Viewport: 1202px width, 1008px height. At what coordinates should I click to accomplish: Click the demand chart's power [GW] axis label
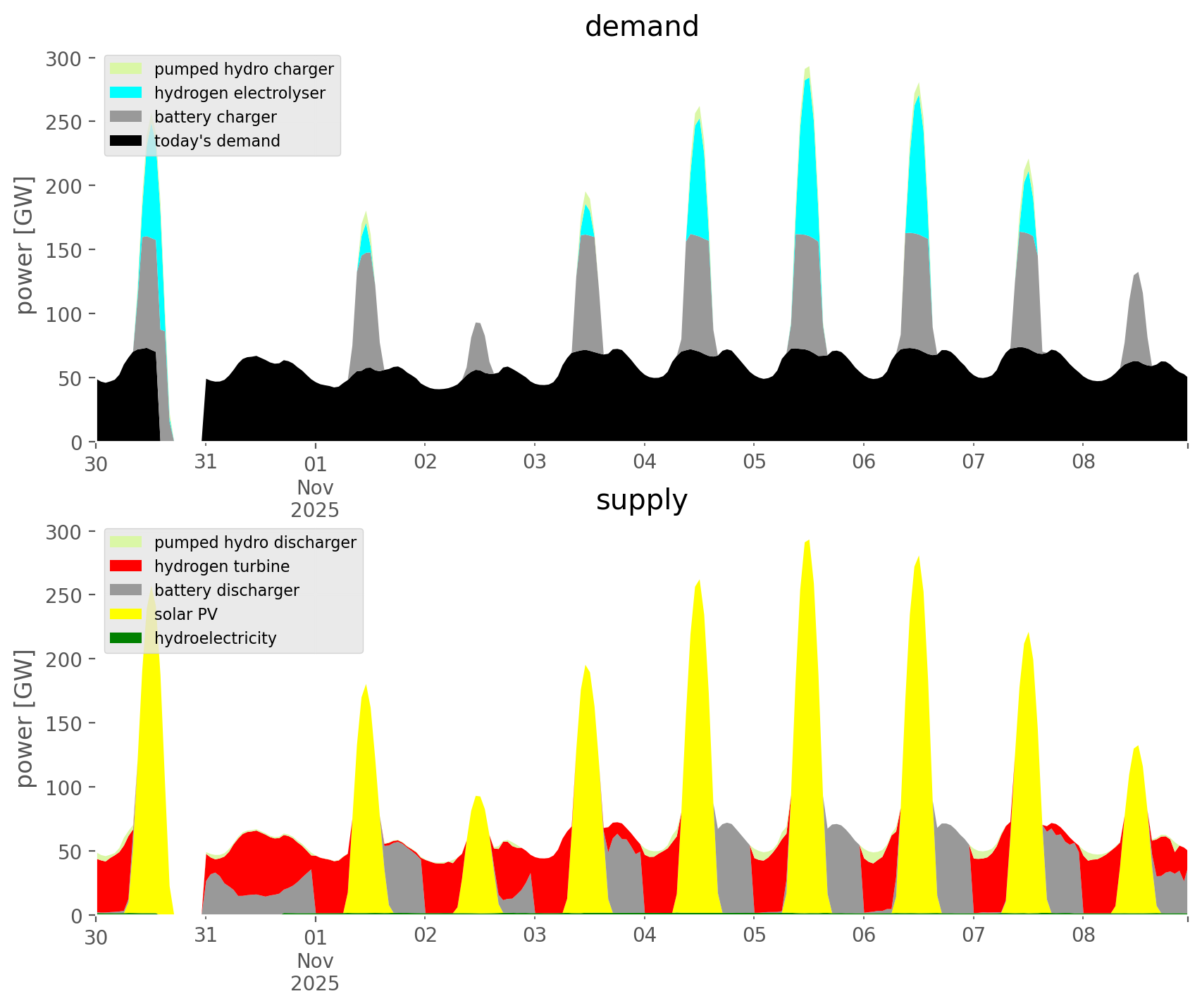(x=25, y=245)
